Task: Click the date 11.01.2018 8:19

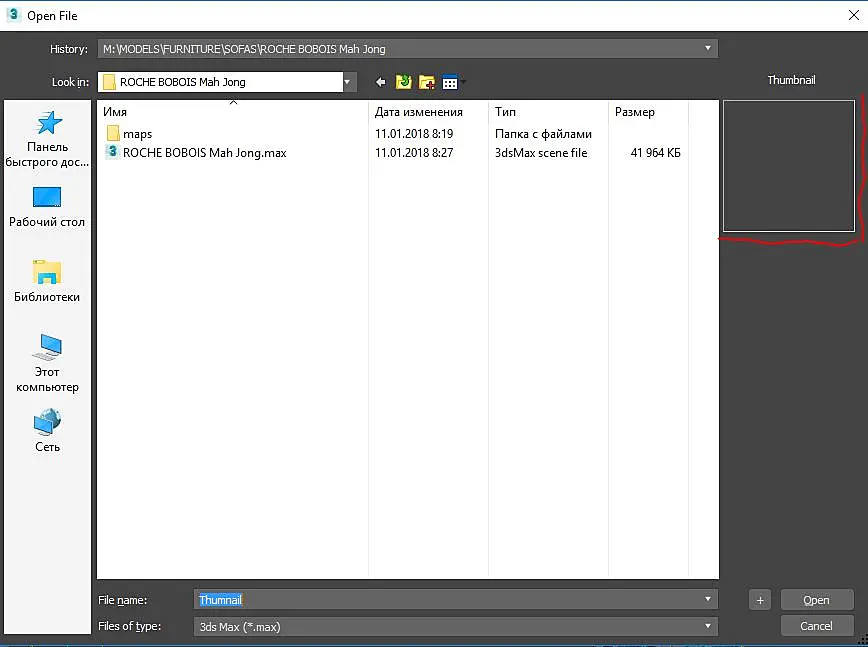Action: point(414,134)
